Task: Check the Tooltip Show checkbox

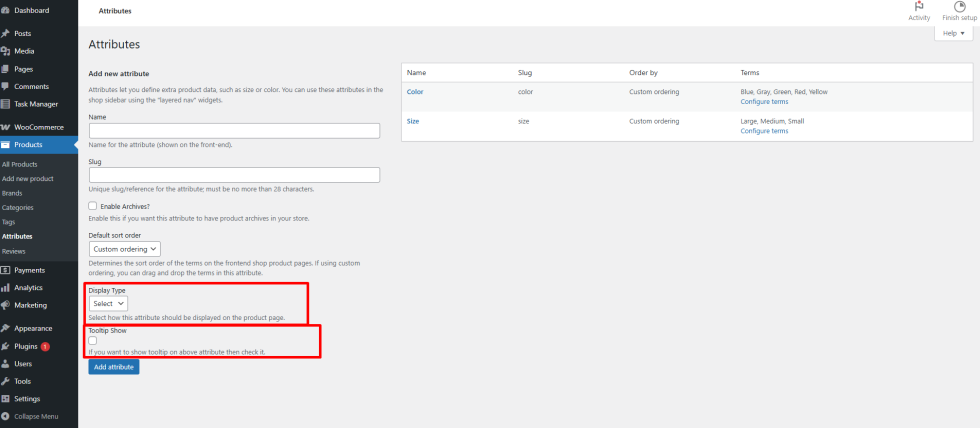Action: click(92, 341)
